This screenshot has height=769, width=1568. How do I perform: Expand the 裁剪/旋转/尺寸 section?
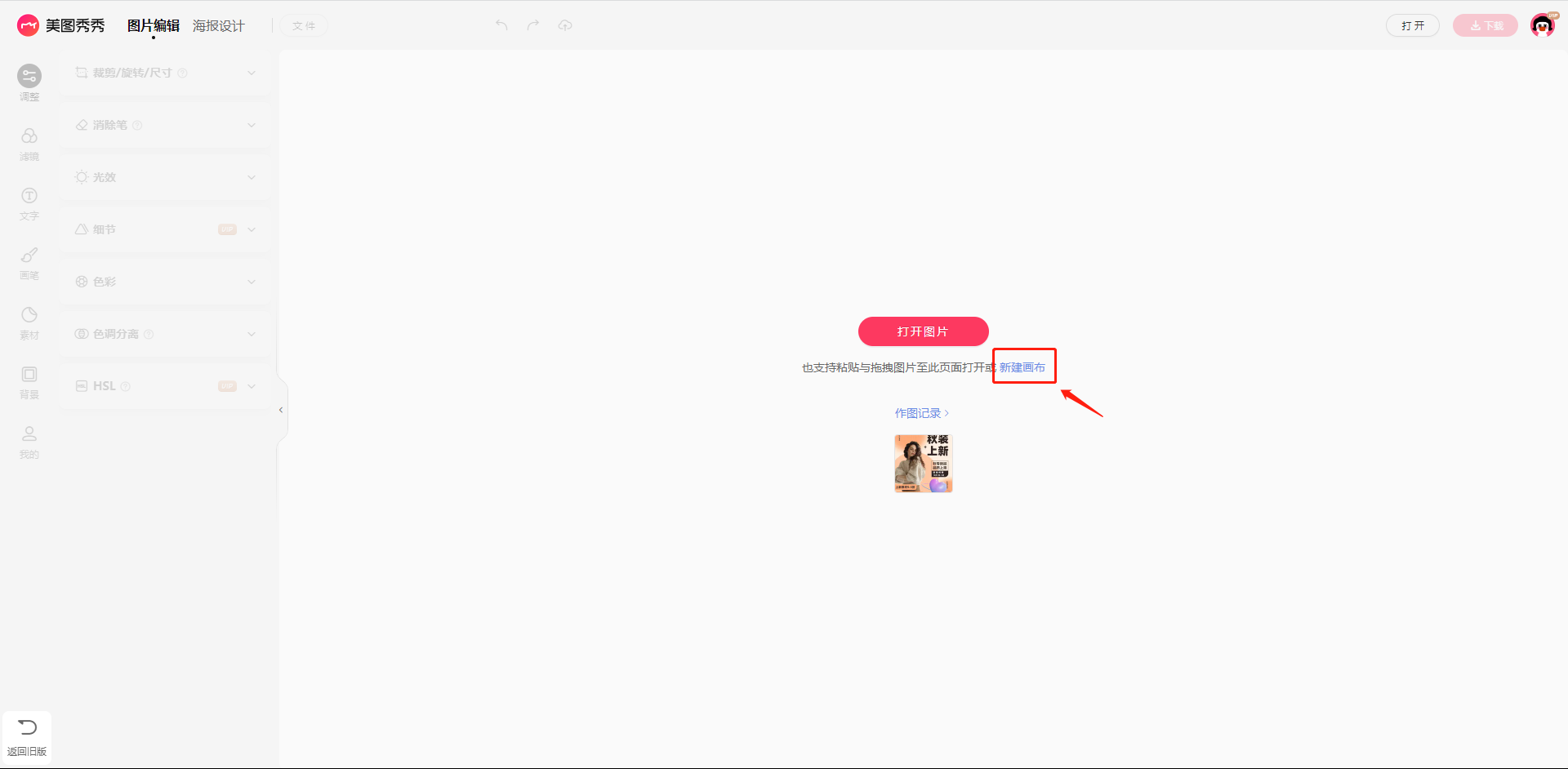click(252, 73)
